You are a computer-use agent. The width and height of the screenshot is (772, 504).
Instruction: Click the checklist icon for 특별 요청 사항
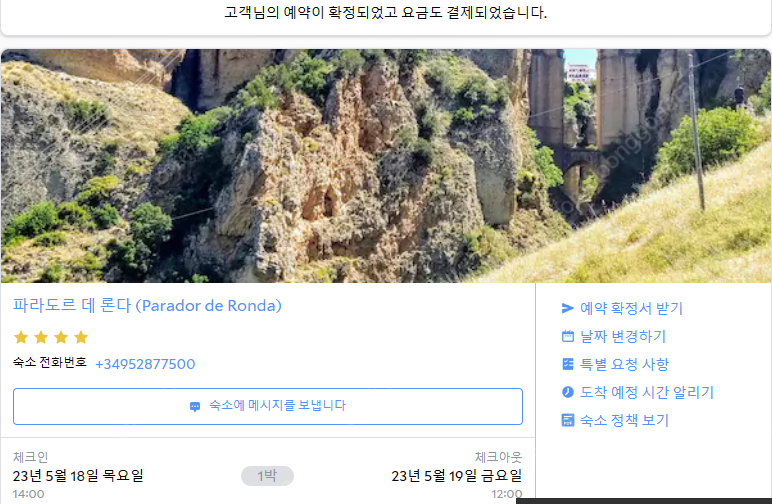point(568,364)
